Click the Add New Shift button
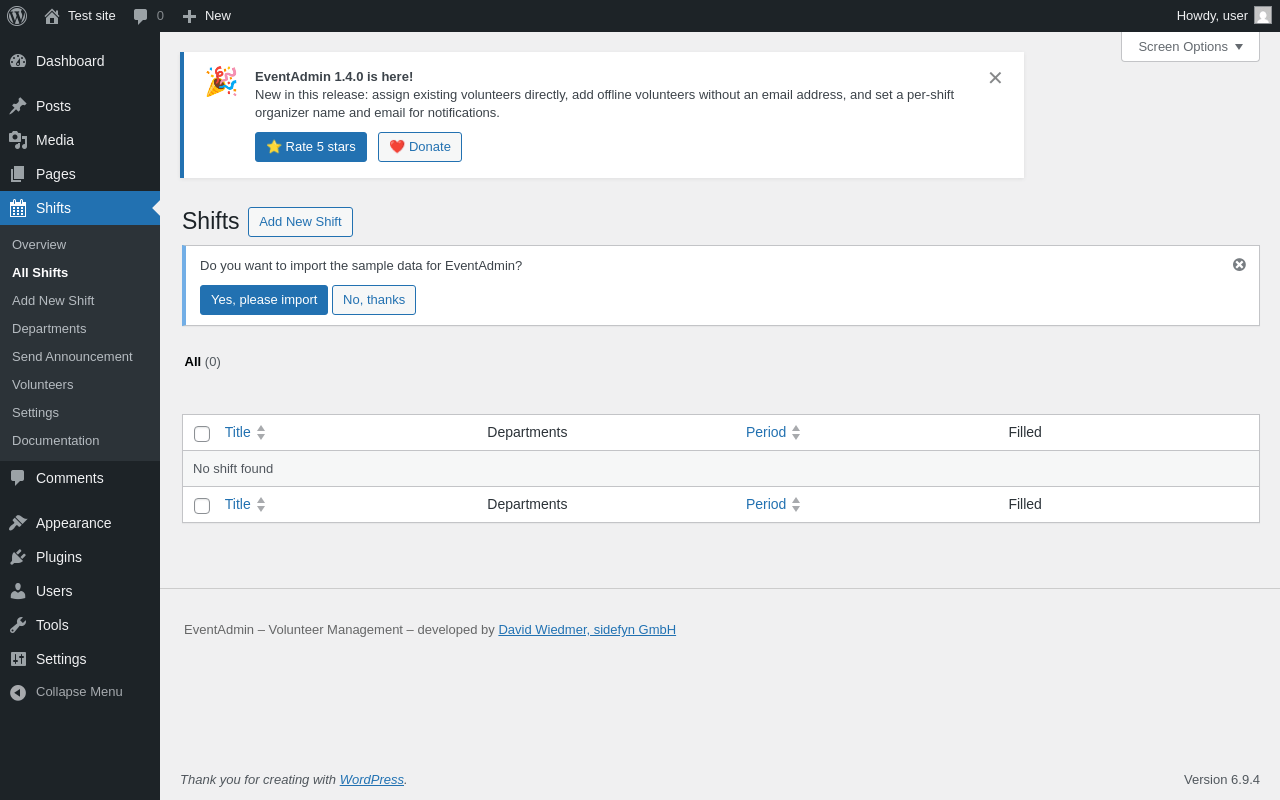The width and height of the screenshot is (1280, 800). (300, 222)
